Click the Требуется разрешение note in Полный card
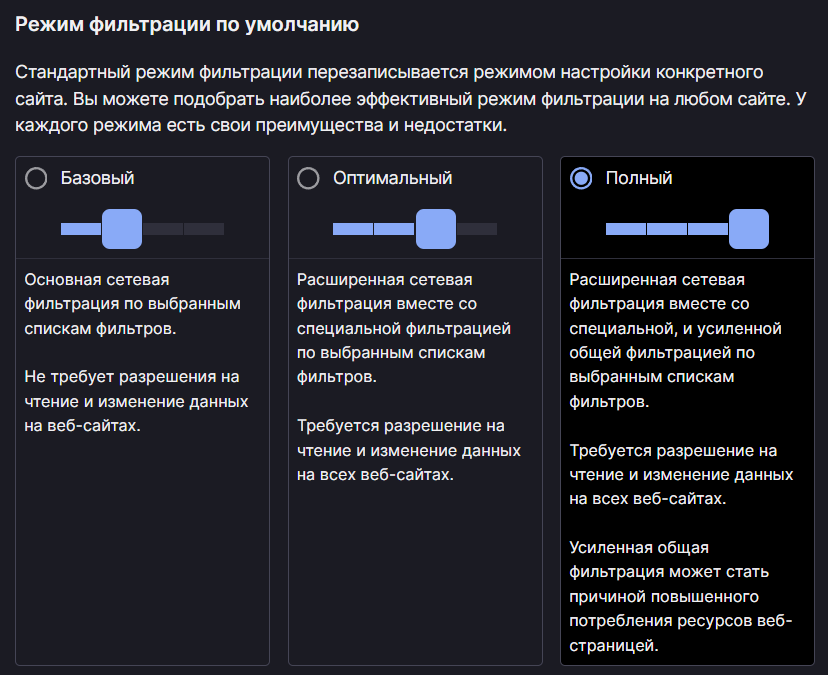 [680, 474]
